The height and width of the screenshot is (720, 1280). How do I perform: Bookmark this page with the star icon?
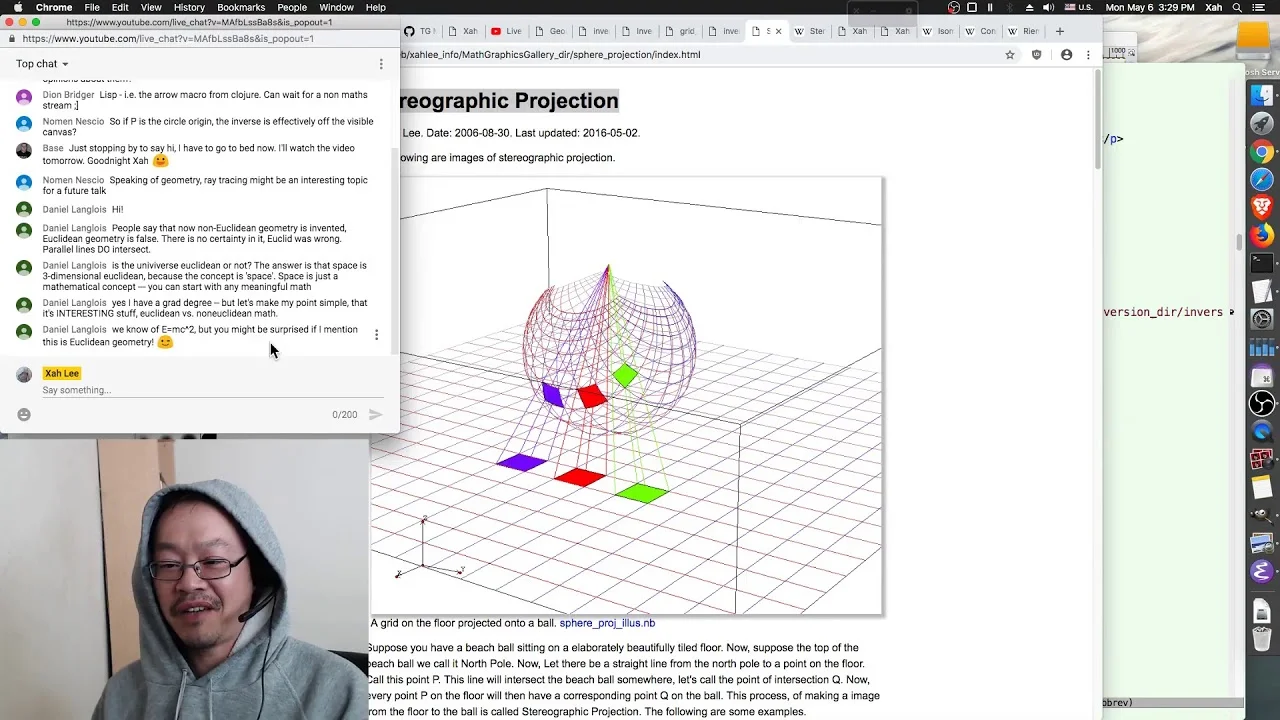(x=1010, y=55)
